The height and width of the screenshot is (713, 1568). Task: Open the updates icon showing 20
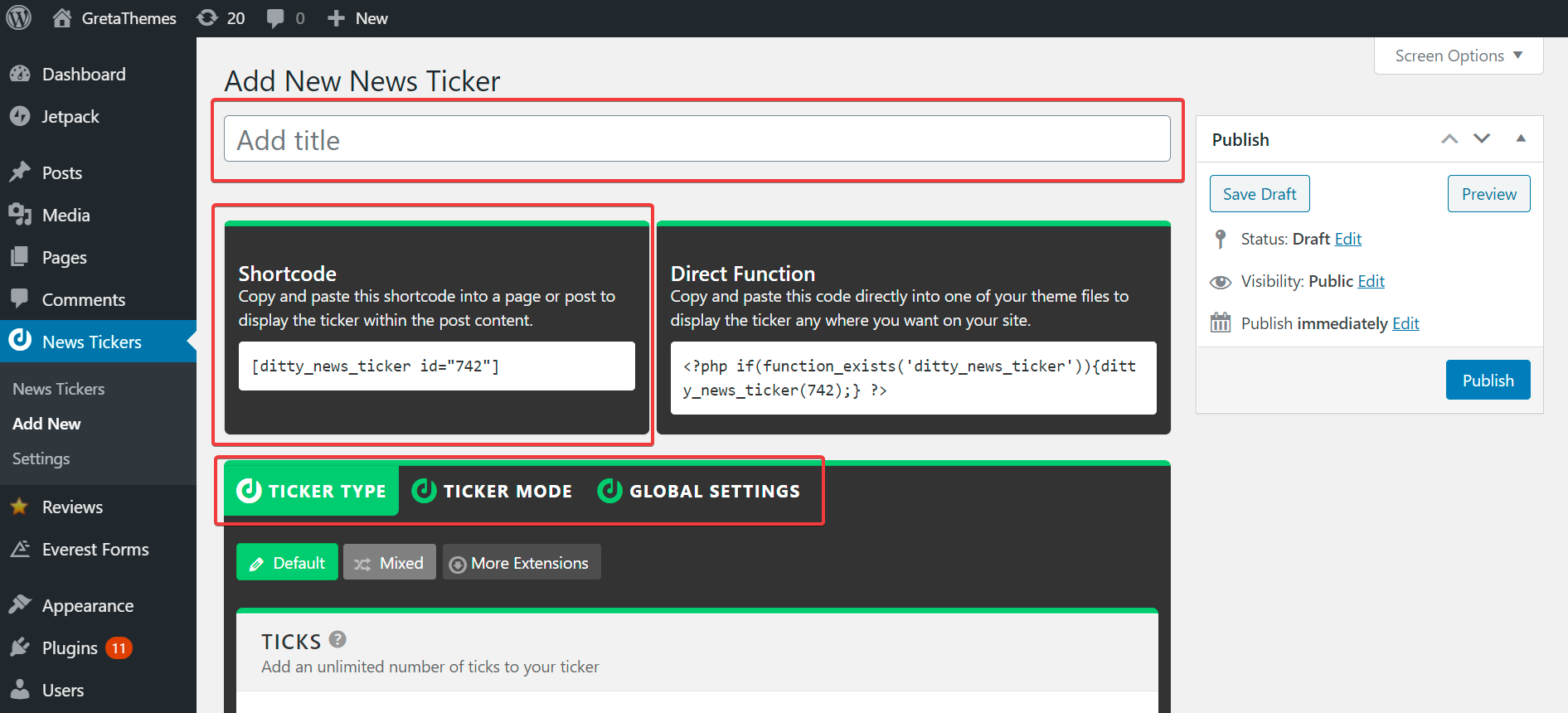(221, 18)
